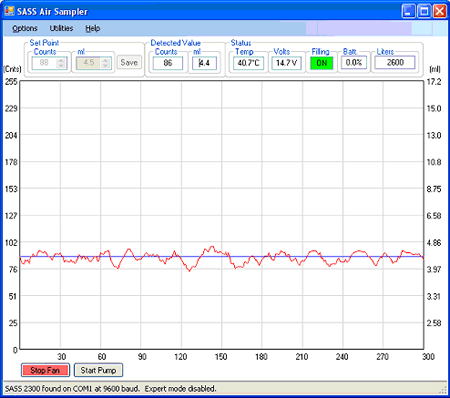Click the green Filling ON indicator
The image size is (450, 398).
tap(322, 63)
